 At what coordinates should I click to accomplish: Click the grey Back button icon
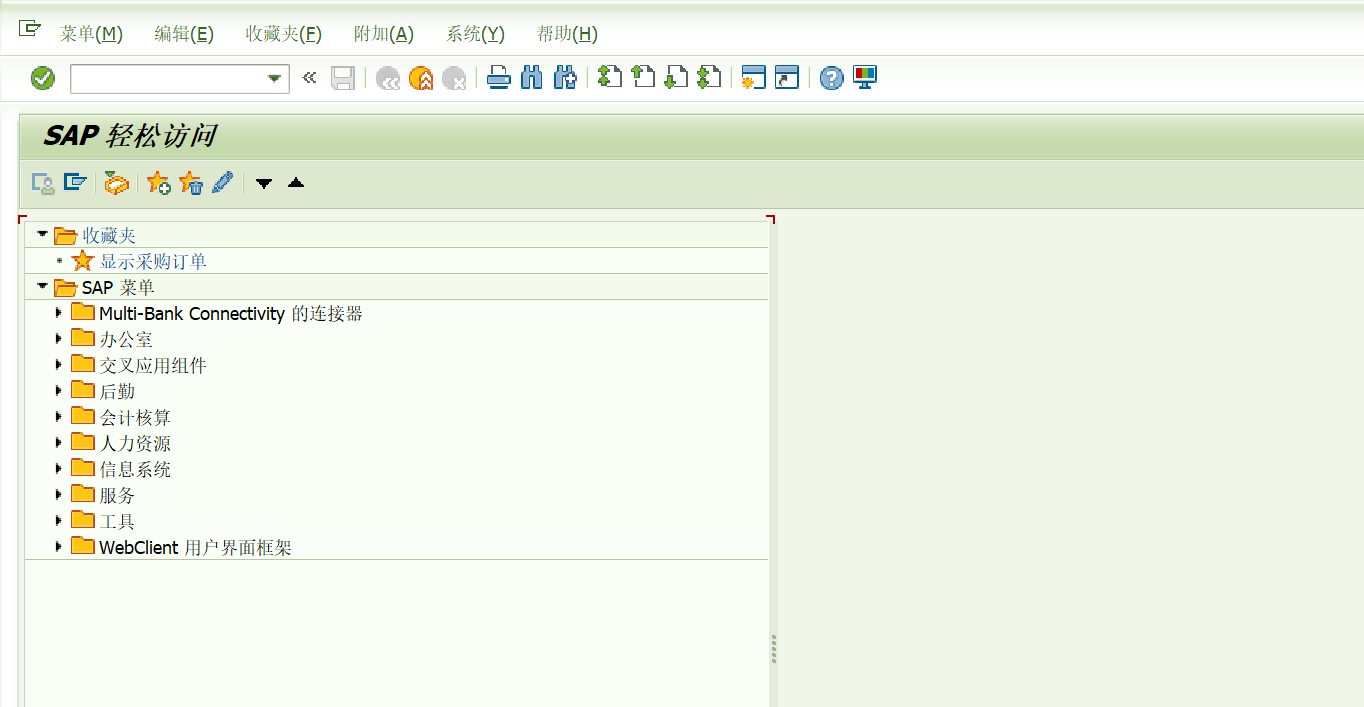[388, 78]
